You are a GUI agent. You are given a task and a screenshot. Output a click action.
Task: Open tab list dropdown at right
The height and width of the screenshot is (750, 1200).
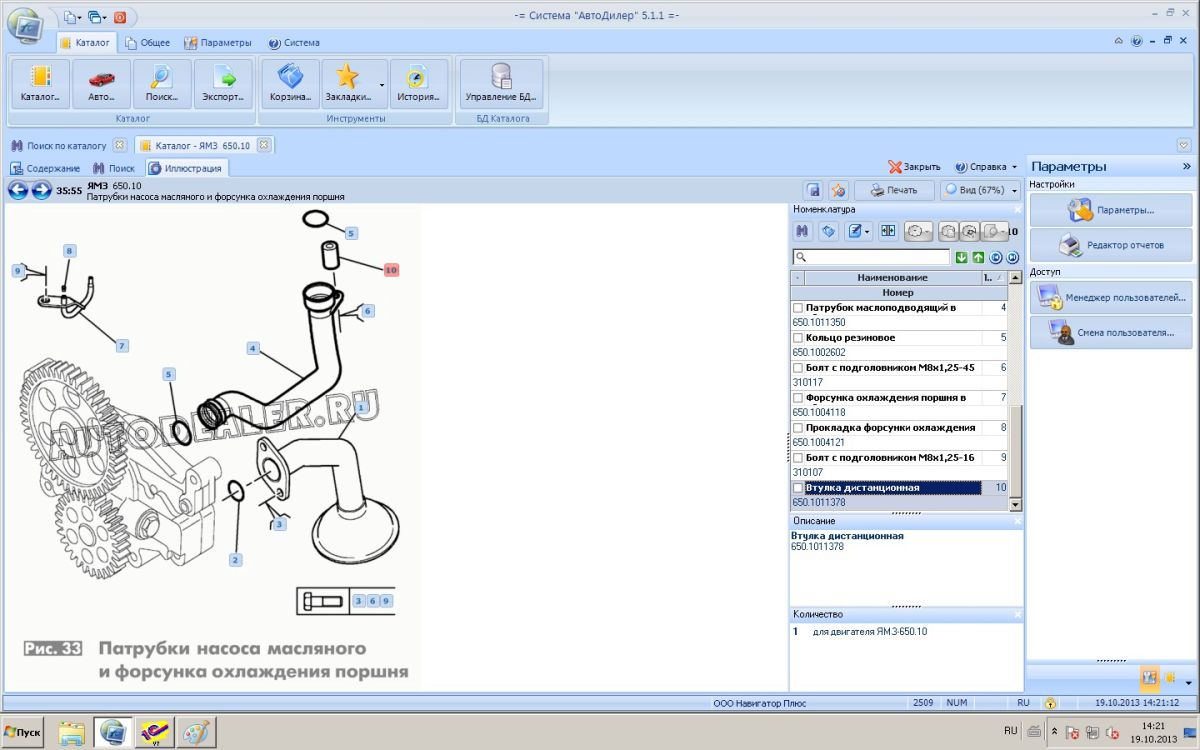1185,145
